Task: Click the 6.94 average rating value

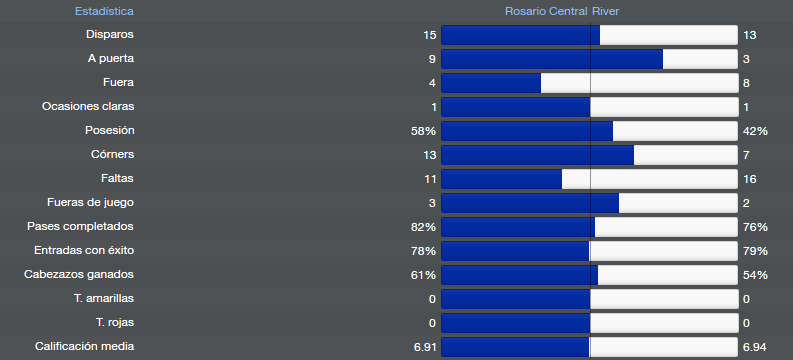Action: click(x=755, y=347)
